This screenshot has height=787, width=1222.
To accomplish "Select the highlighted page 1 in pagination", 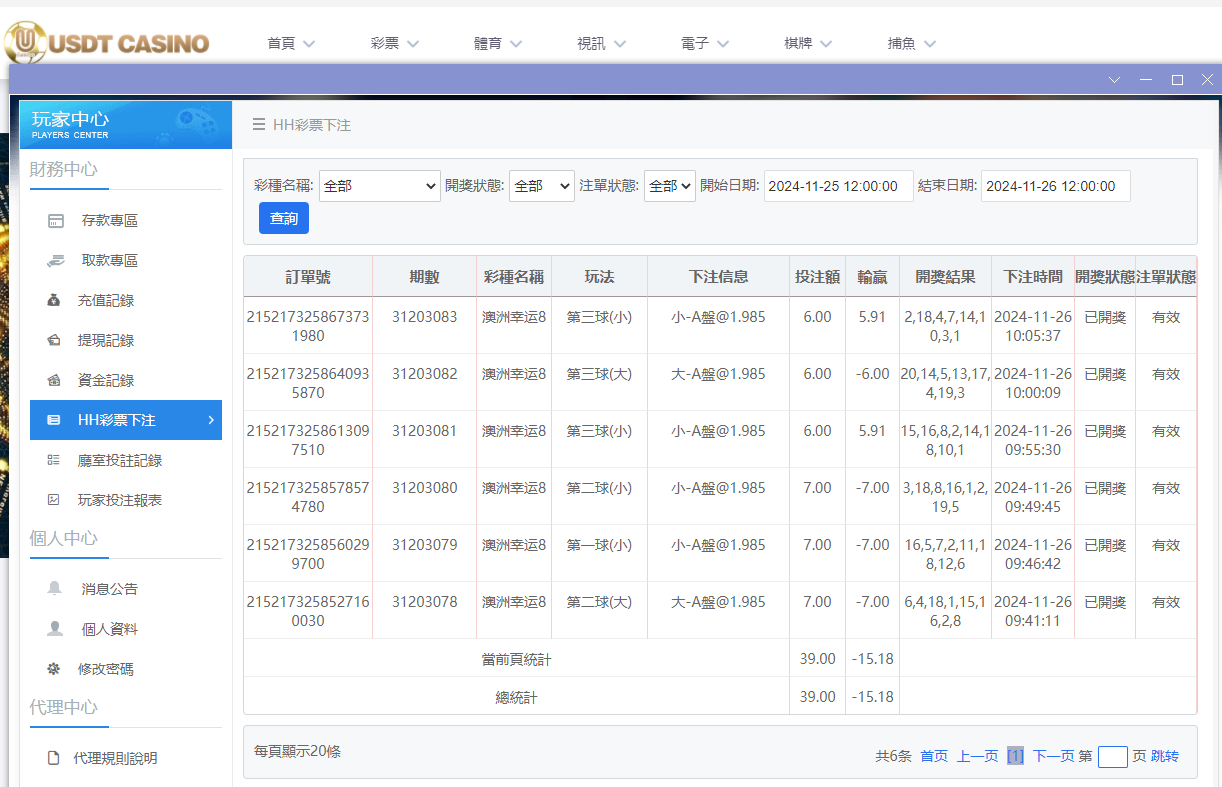I will (x=1014, y=756).
